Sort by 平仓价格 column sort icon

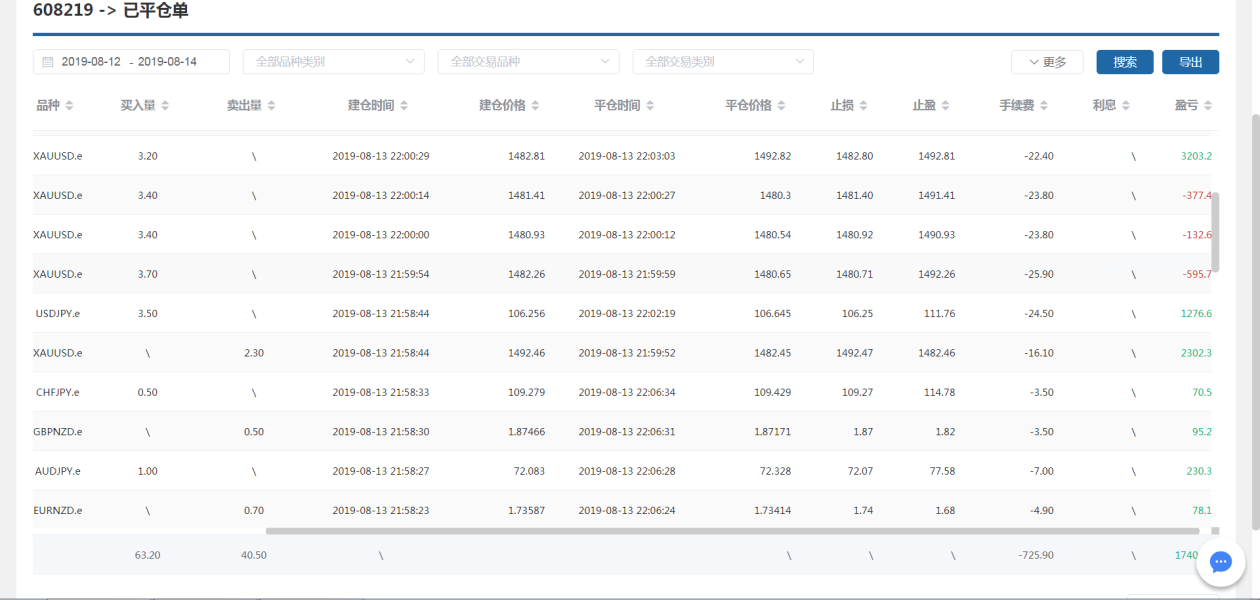coord(781,106)
